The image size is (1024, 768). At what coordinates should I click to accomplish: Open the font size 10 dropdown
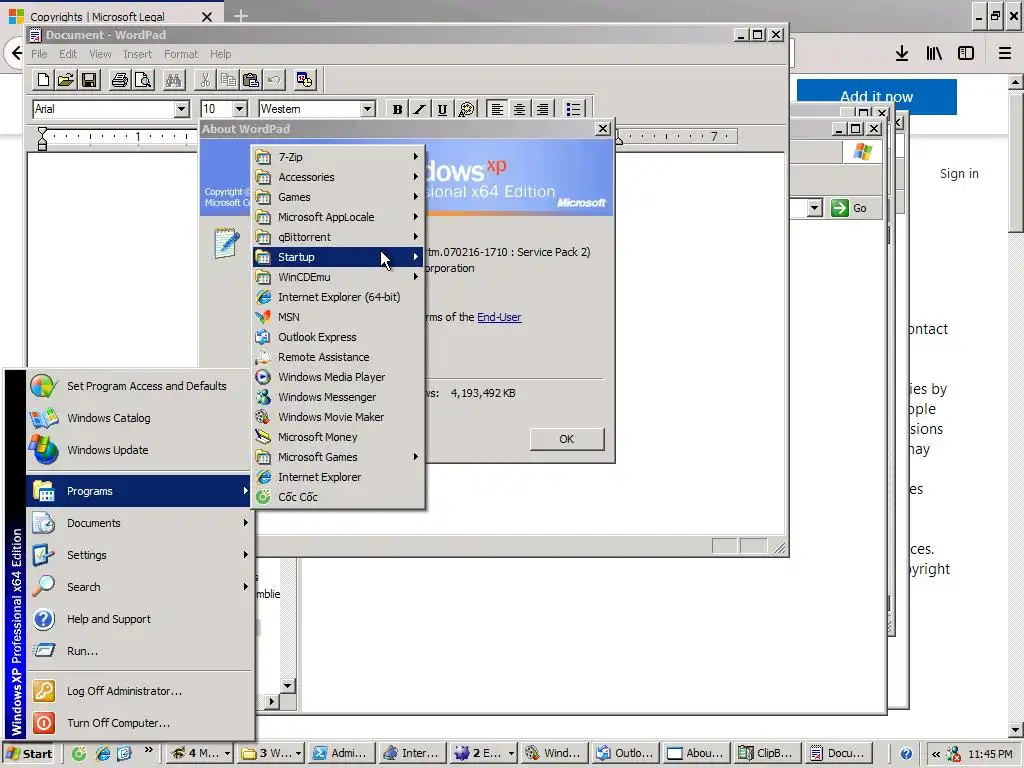(240, 109)
